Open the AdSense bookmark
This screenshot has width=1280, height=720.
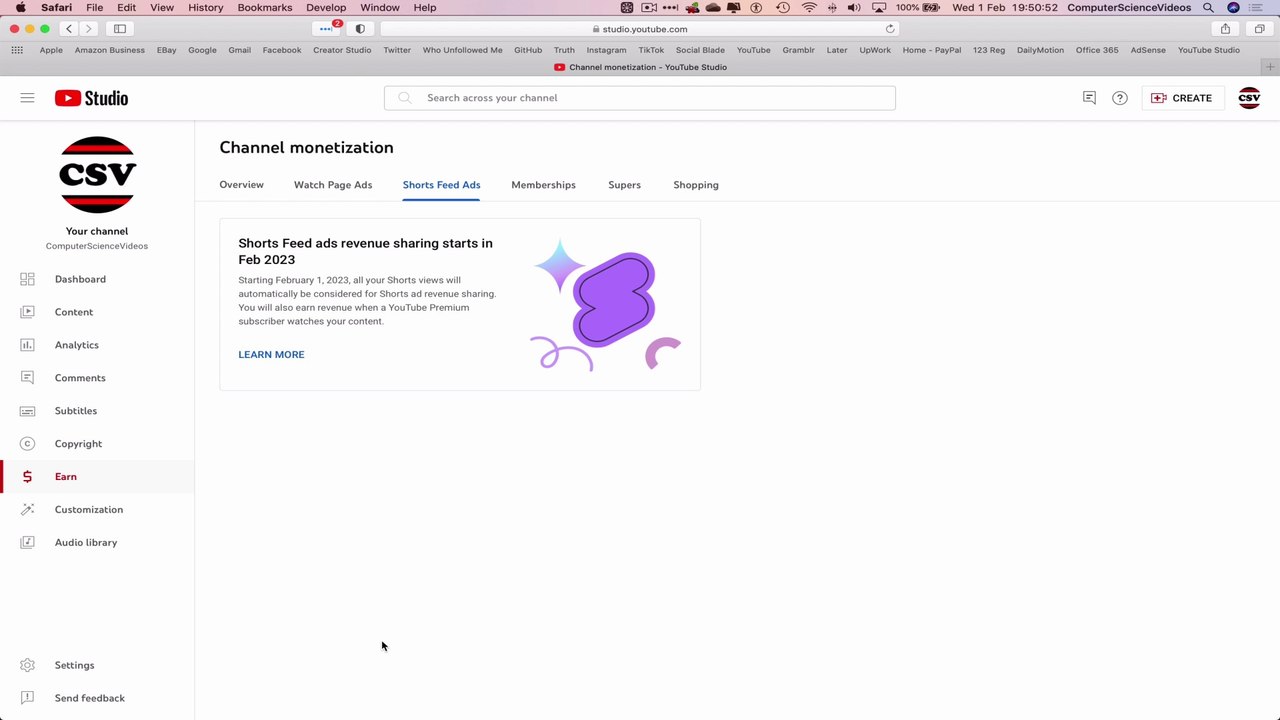pyautogui.click(x=1148, y=50)
